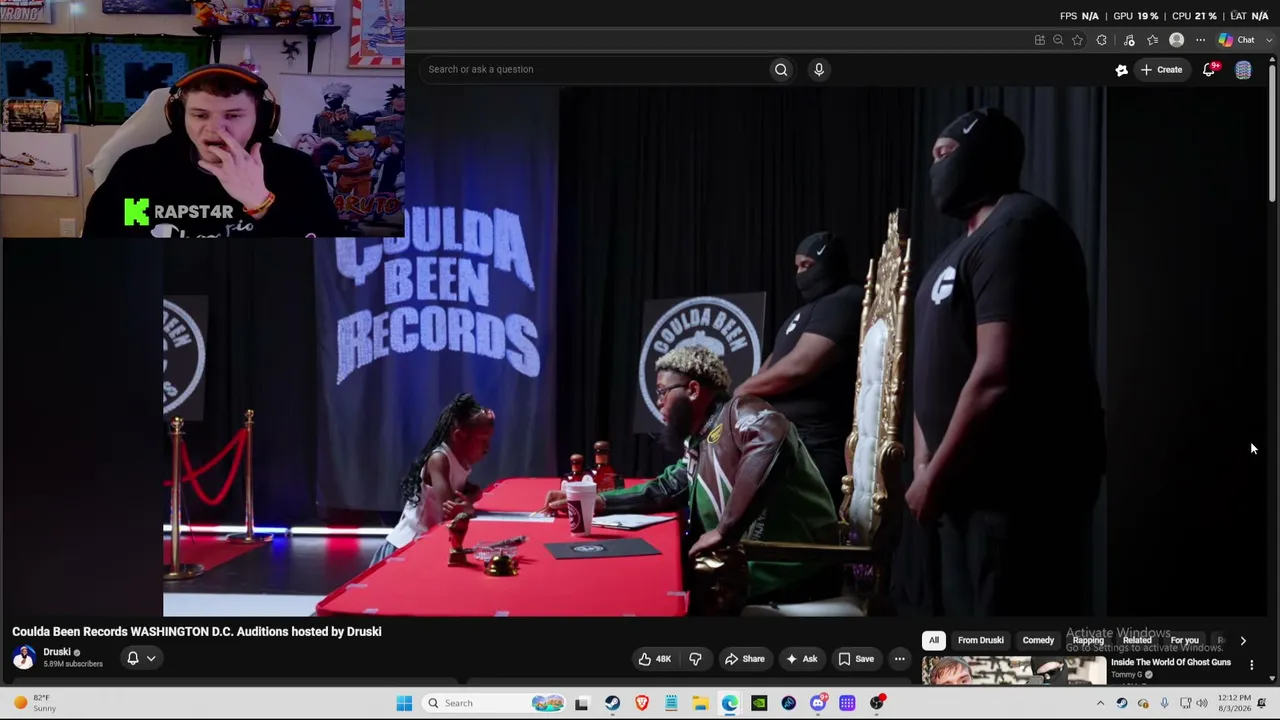This screenshot has width=1280, height=720.
Task: Select the 'From Druski' filter chip
Action: (x=980, y=640)
